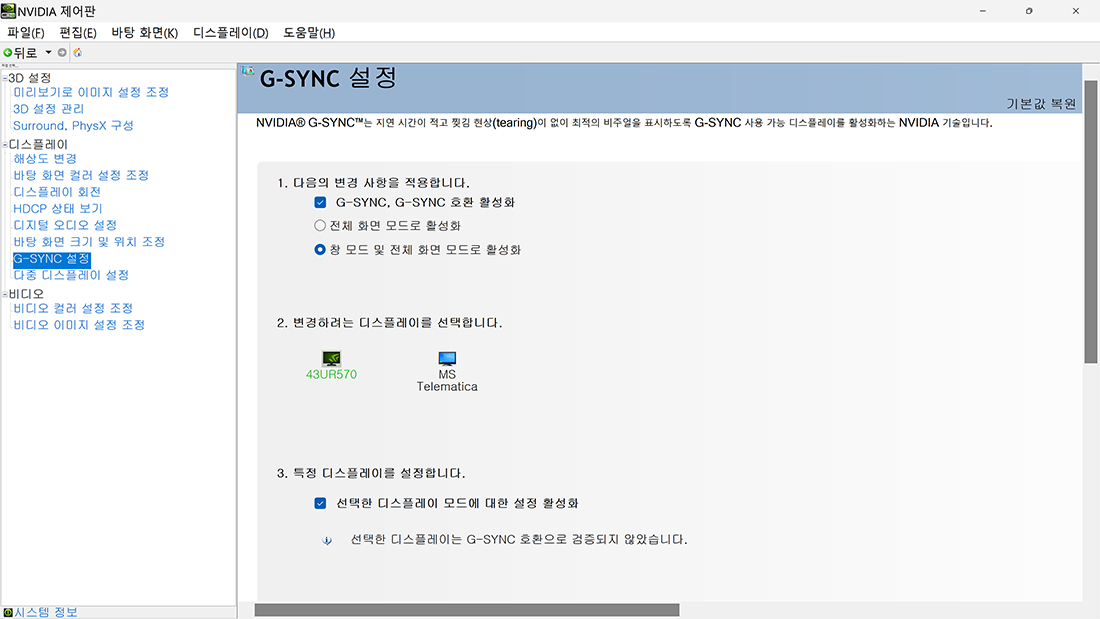The image size is (1100, 619).
Task: Open 미리보기로 이미지 설정 조정
Action: (x=91, y=92)
